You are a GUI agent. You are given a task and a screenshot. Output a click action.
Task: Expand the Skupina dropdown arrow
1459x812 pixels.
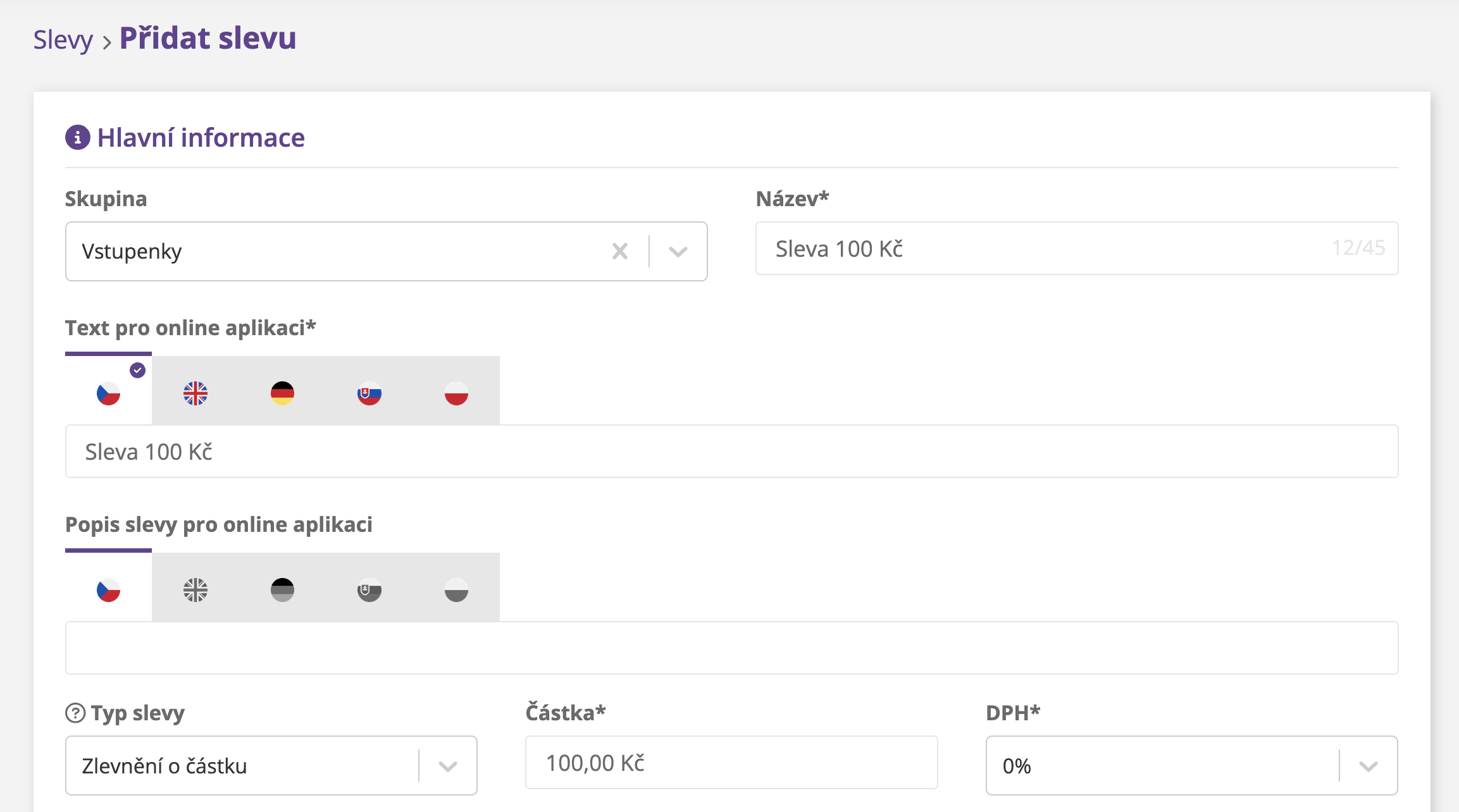(678, 252)
